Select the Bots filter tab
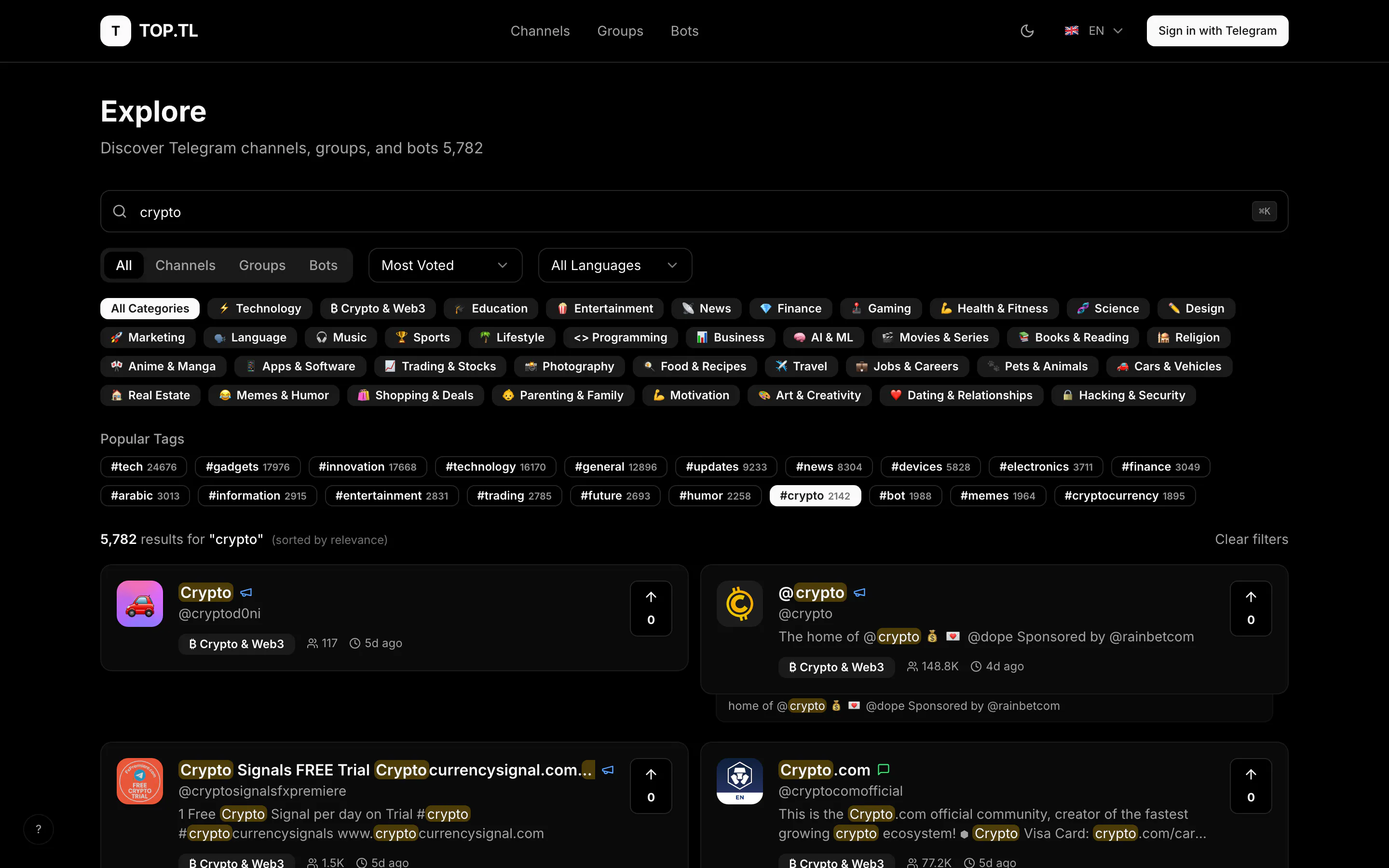The image size is (1389, 868). point(323,265)
